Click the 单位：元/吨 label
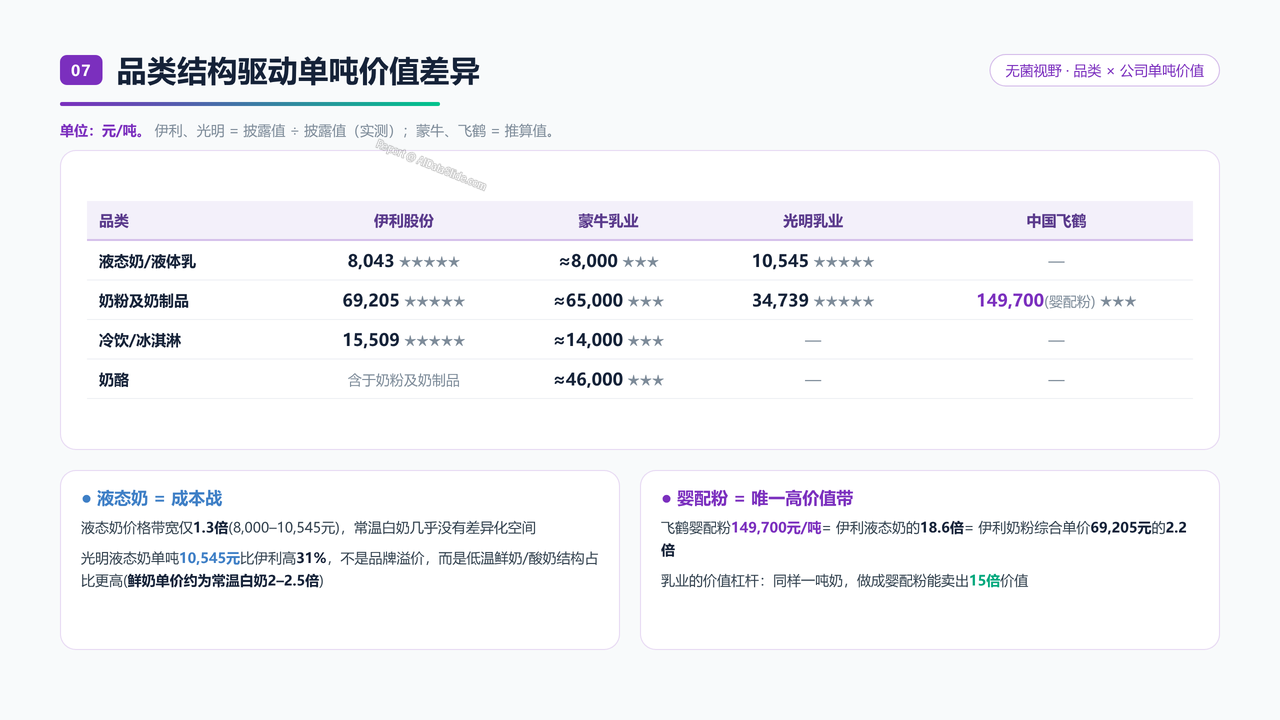Image resolution: width=1280 pixels, height=720 pixels. point(101,130)
